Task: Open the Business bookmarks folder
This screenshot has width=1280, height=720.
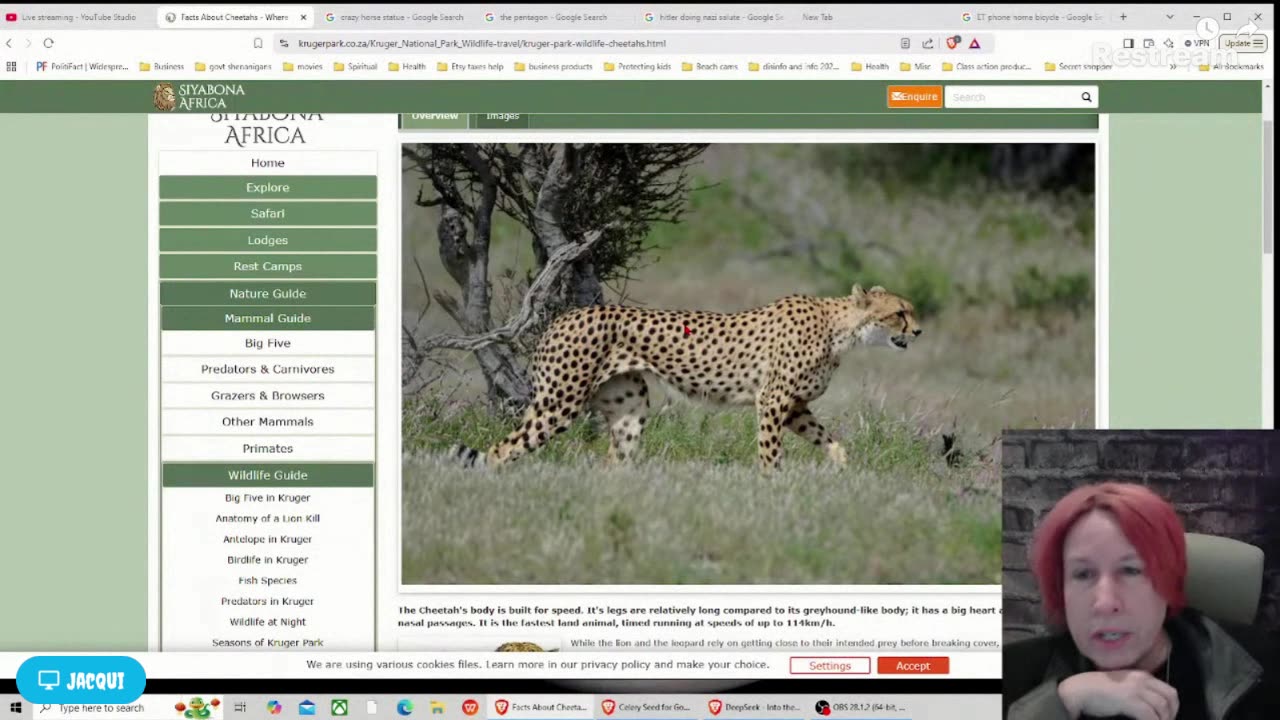Action: [162, 67]
